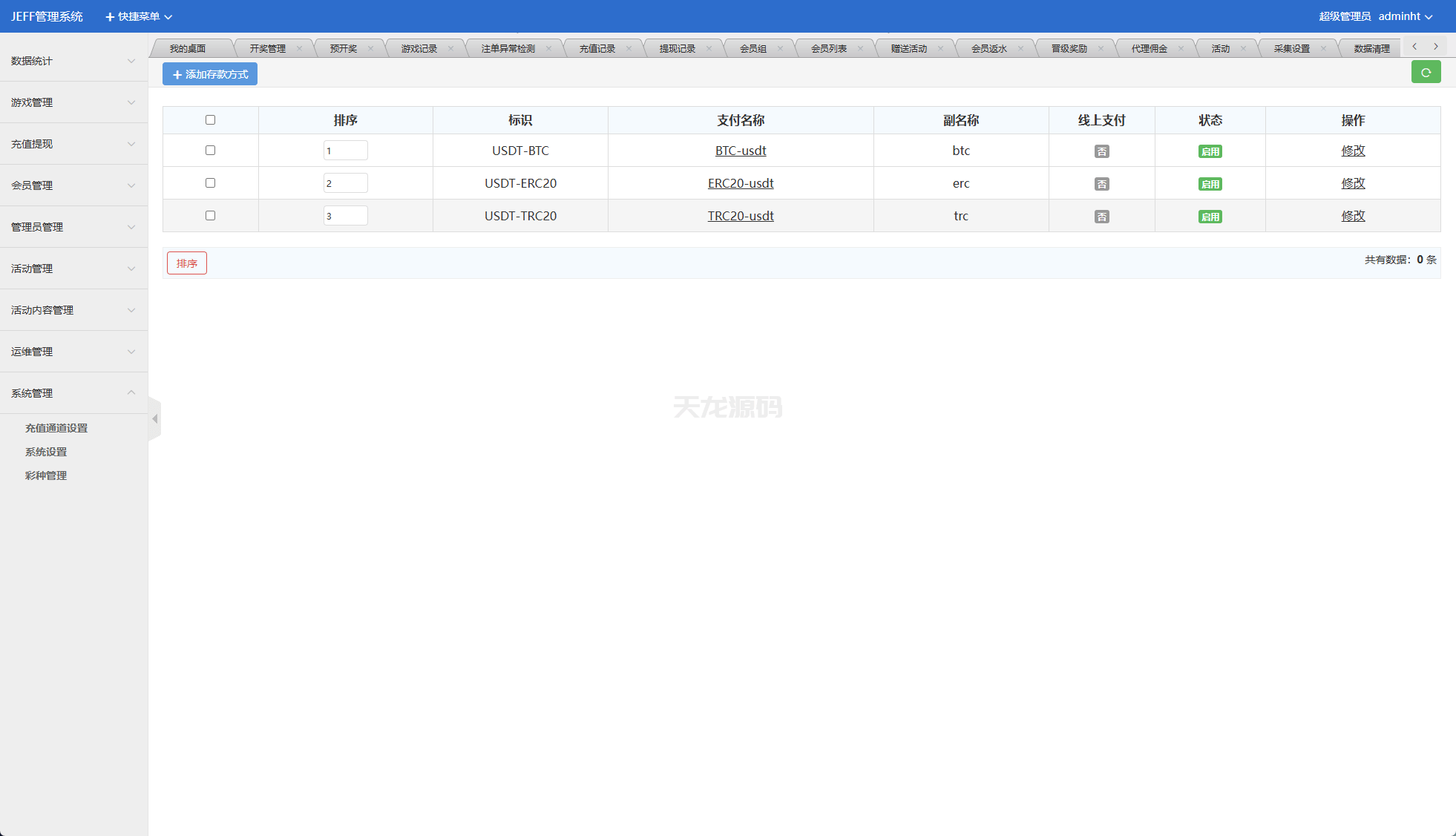Check the USDT-ERC20 row checkbox
The image size is (1456, 836).
(210, 183)
